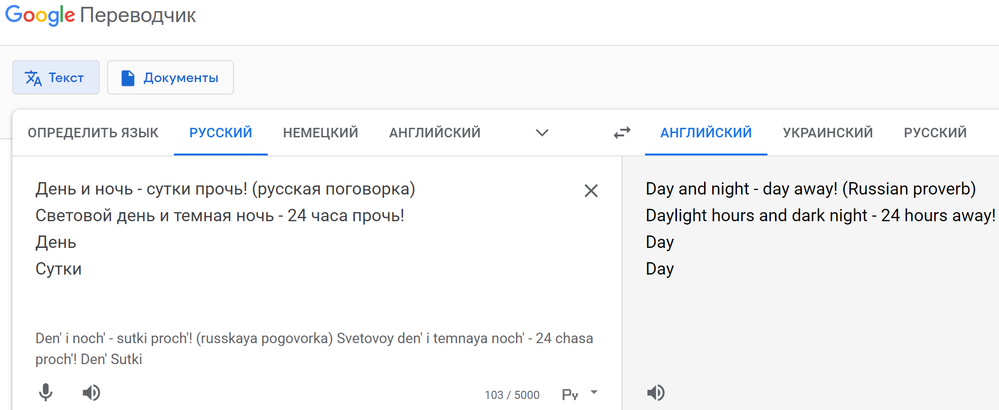Expand the source language list chevron

point(543,133)
